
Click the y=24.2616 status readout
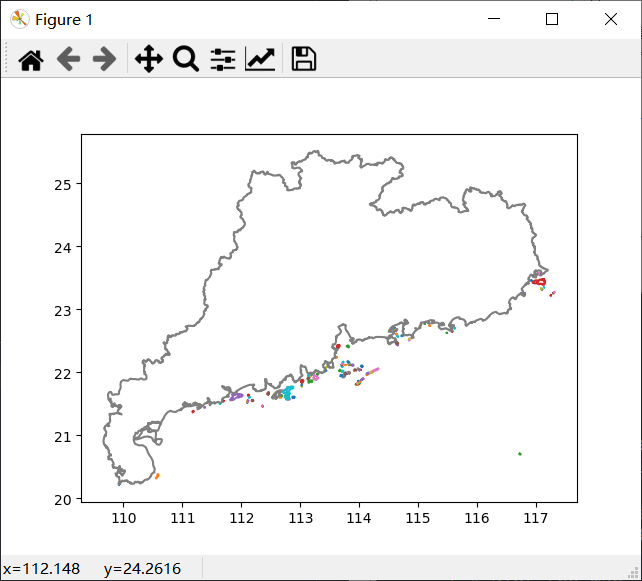[142, 569]
